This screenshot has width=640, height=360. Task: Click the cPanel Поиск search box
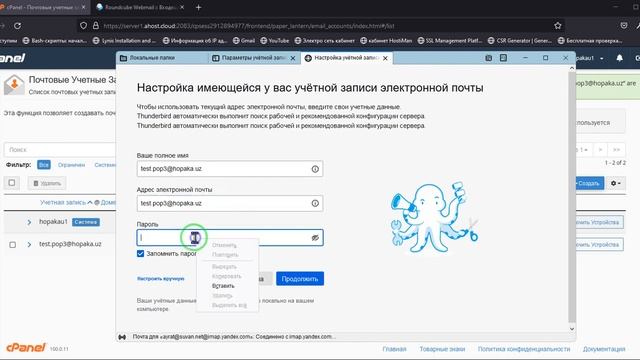tap(60, 149)
